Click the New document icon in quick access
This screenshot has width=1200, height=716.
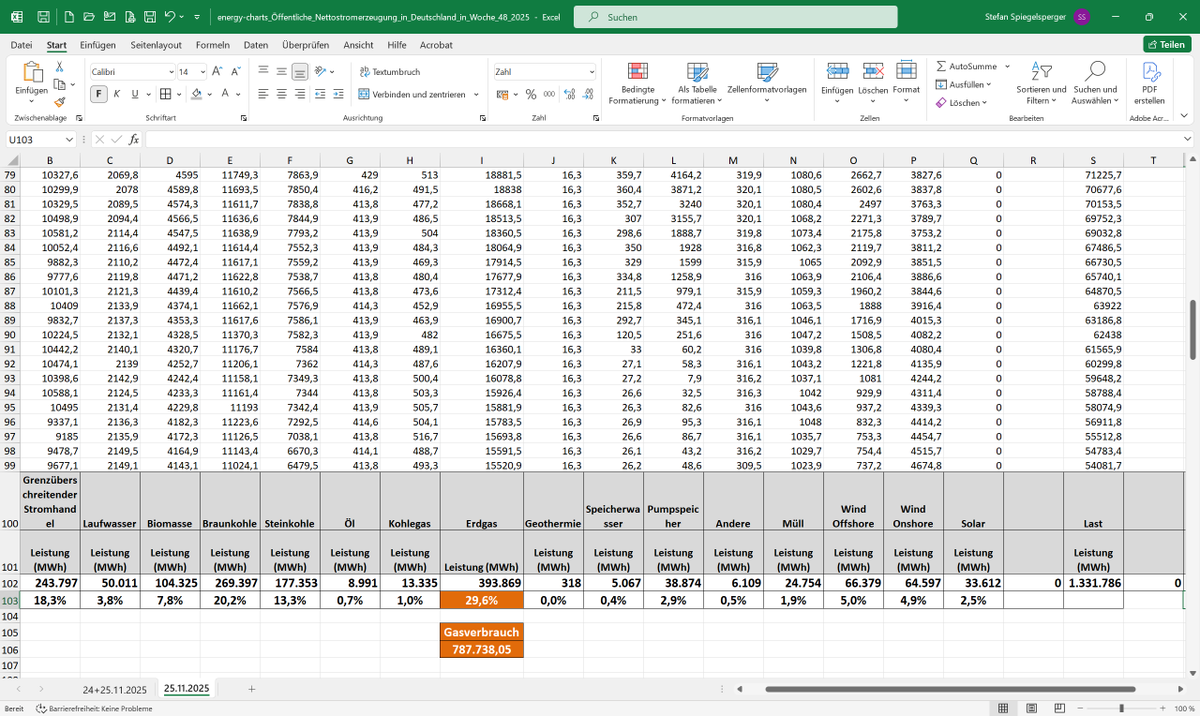[68, 17]
